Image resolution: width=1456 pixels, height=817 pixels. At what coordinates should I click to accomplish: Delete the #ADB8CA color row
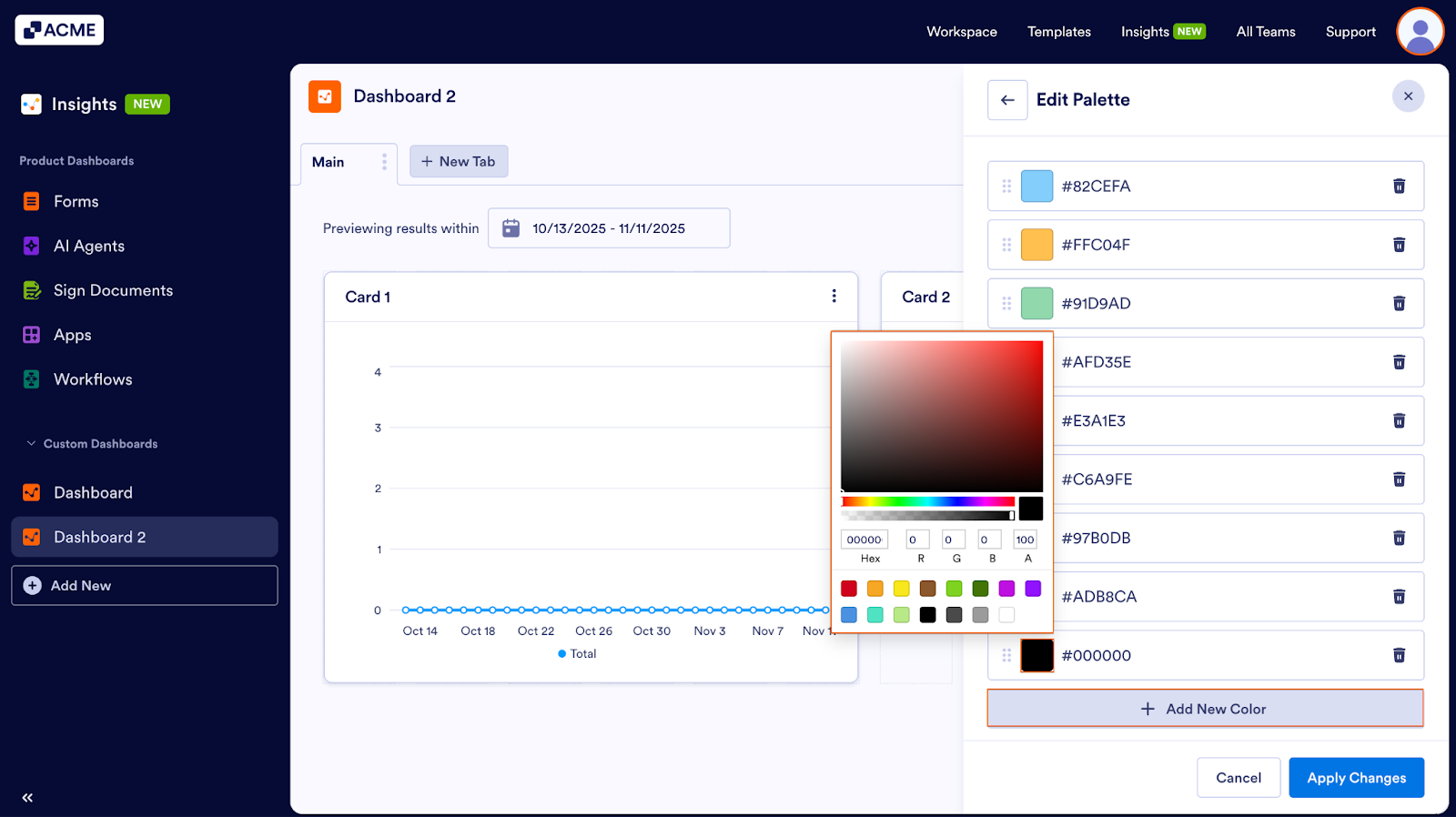pos(1399,597)
